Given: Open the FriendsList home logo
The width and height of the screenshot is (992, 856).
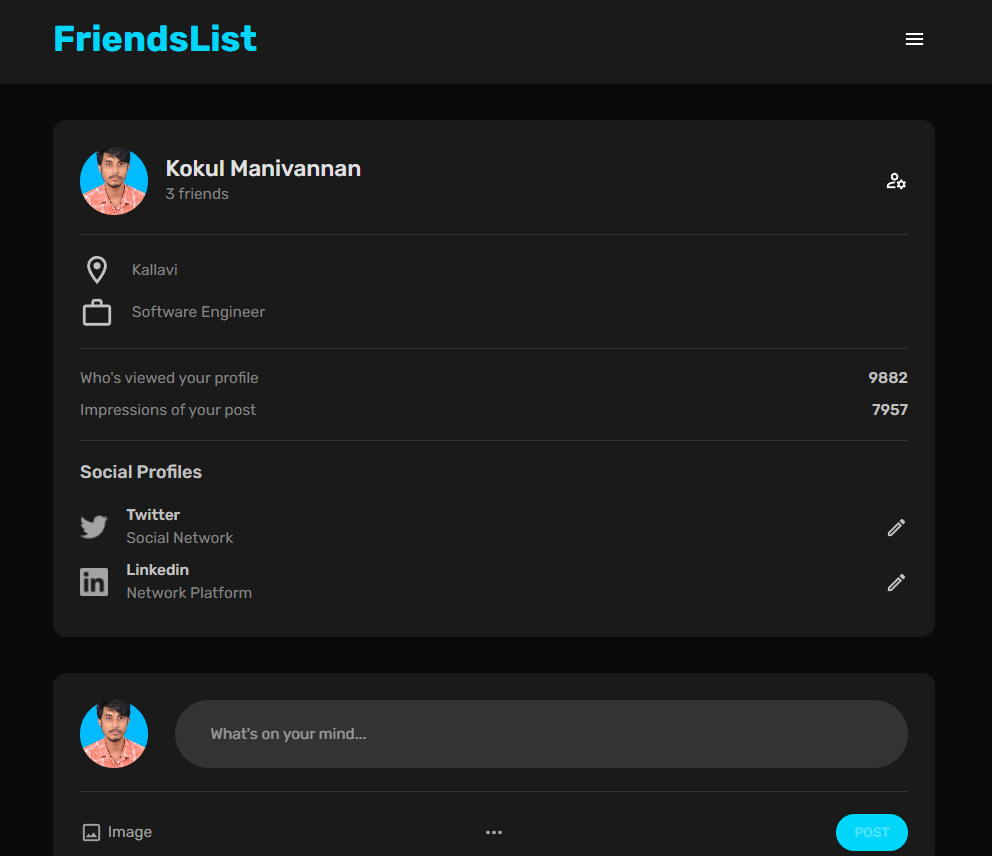Looking at the screenshot, I should (156, 38).
